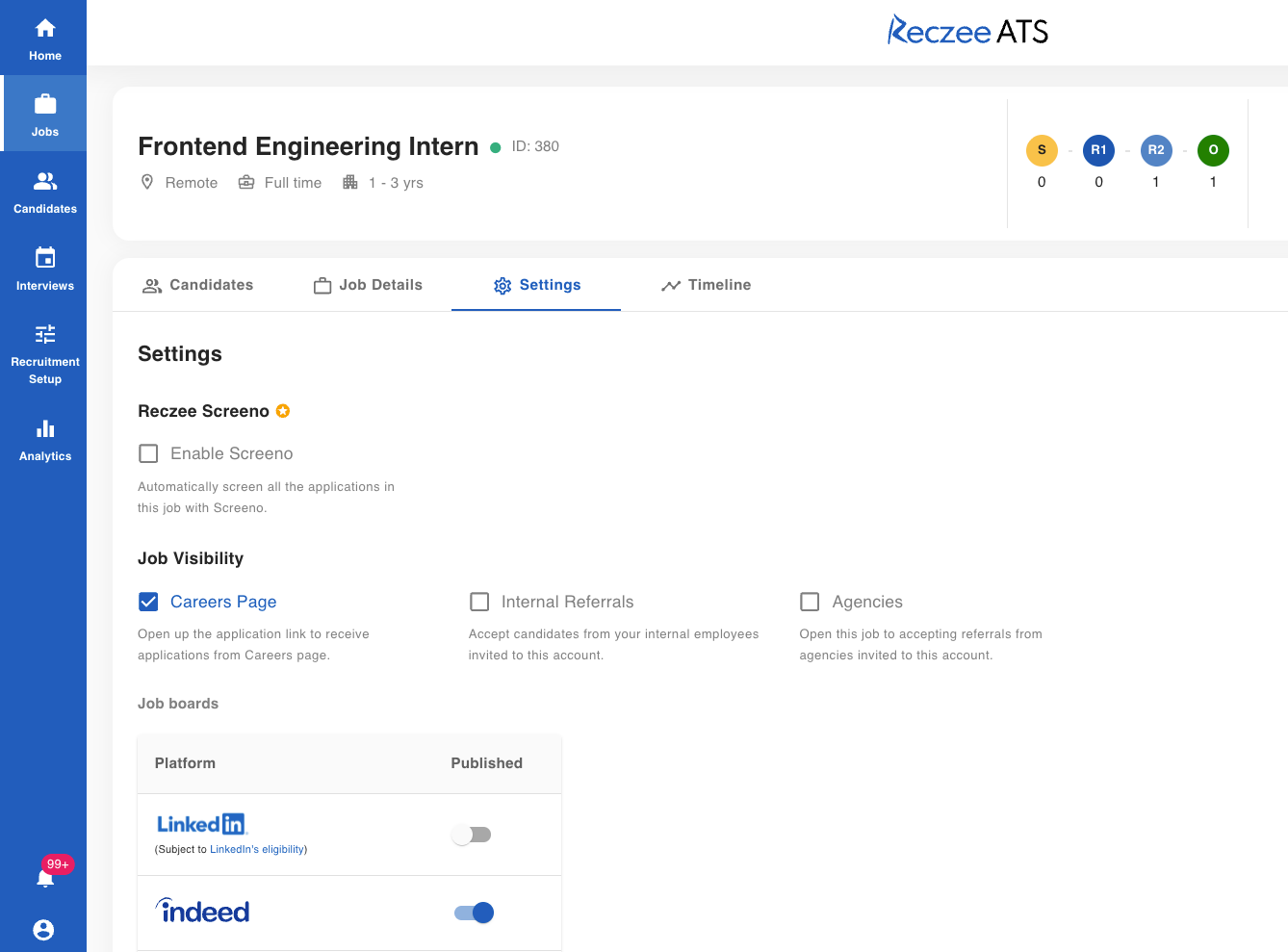
Task: Open the Candidates tab of the job
Action: [197, 285]
